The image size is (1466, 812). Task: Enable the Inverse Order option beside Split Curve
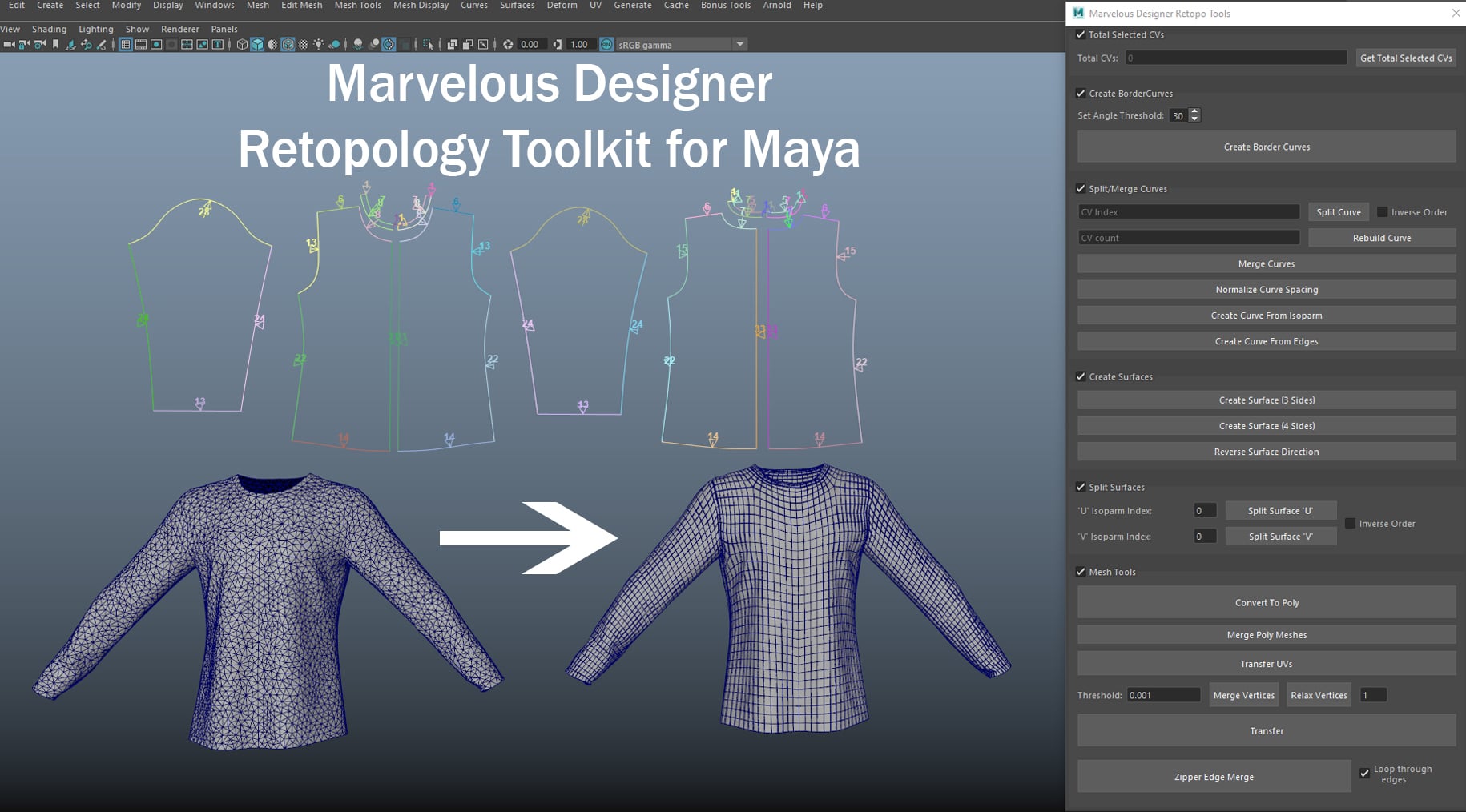click(x=1383, y=211)
